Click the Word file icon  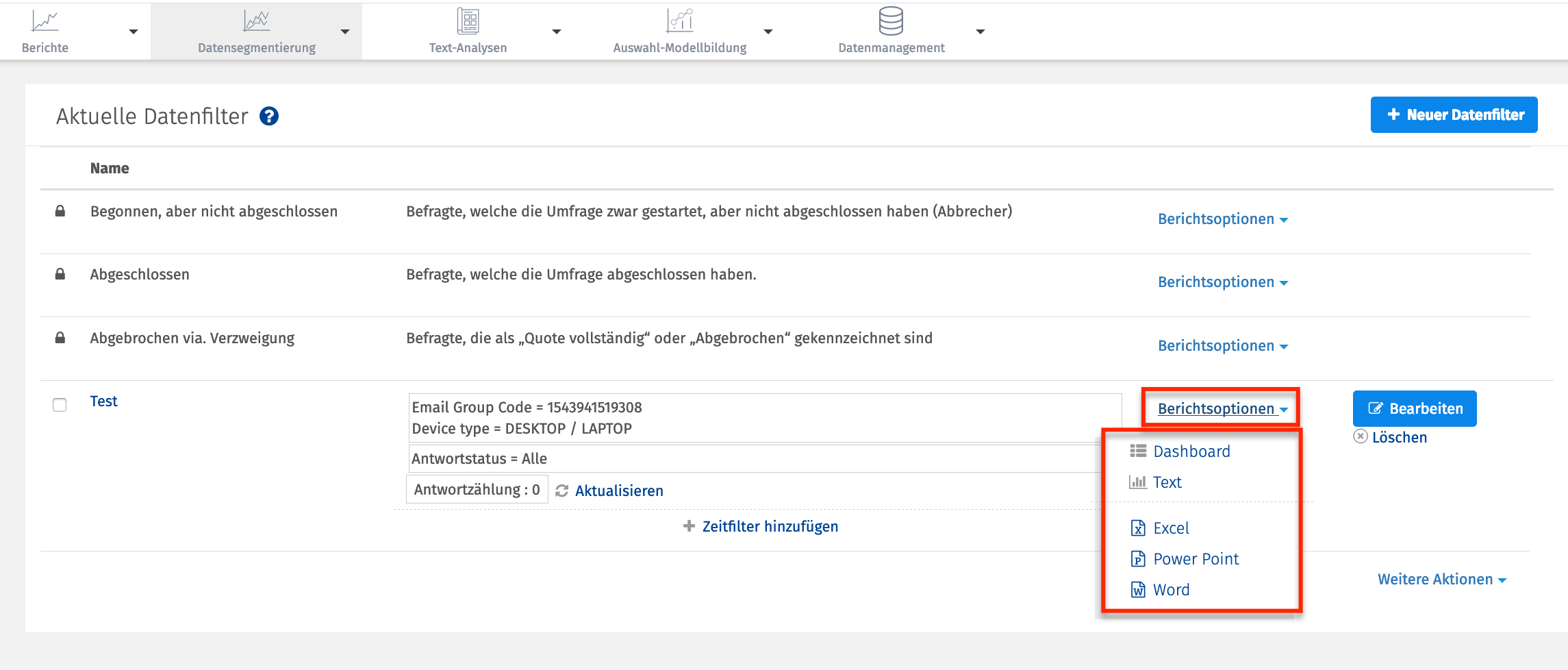point(1138,589)
